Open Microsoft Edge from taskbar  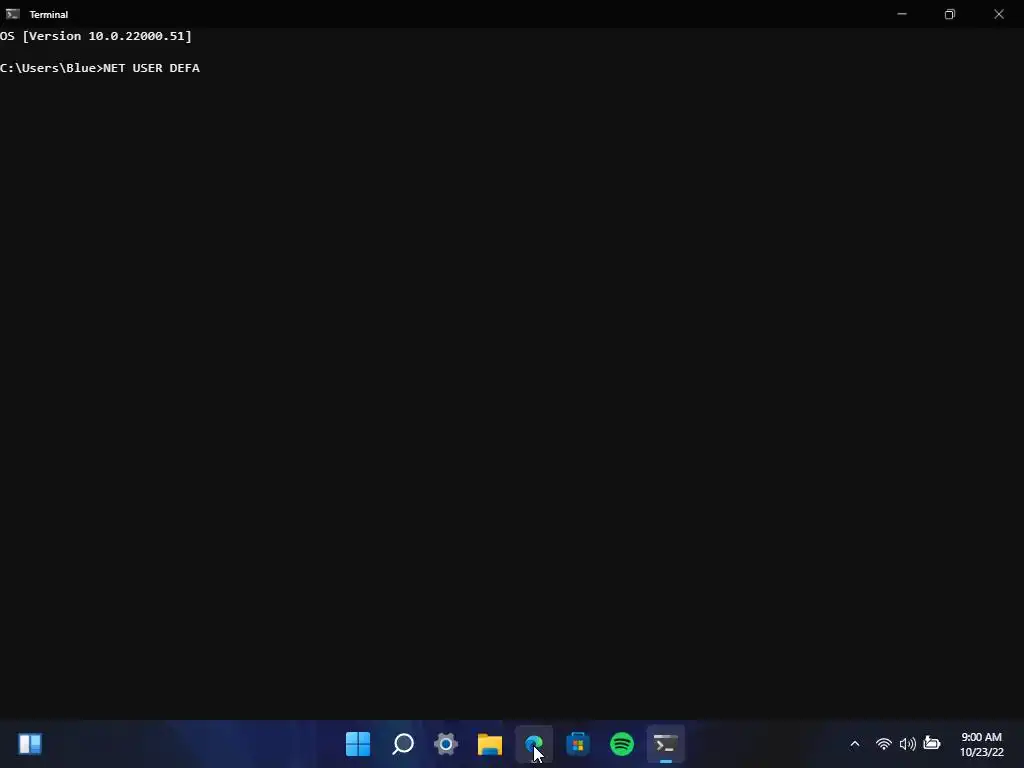(534, 744)
